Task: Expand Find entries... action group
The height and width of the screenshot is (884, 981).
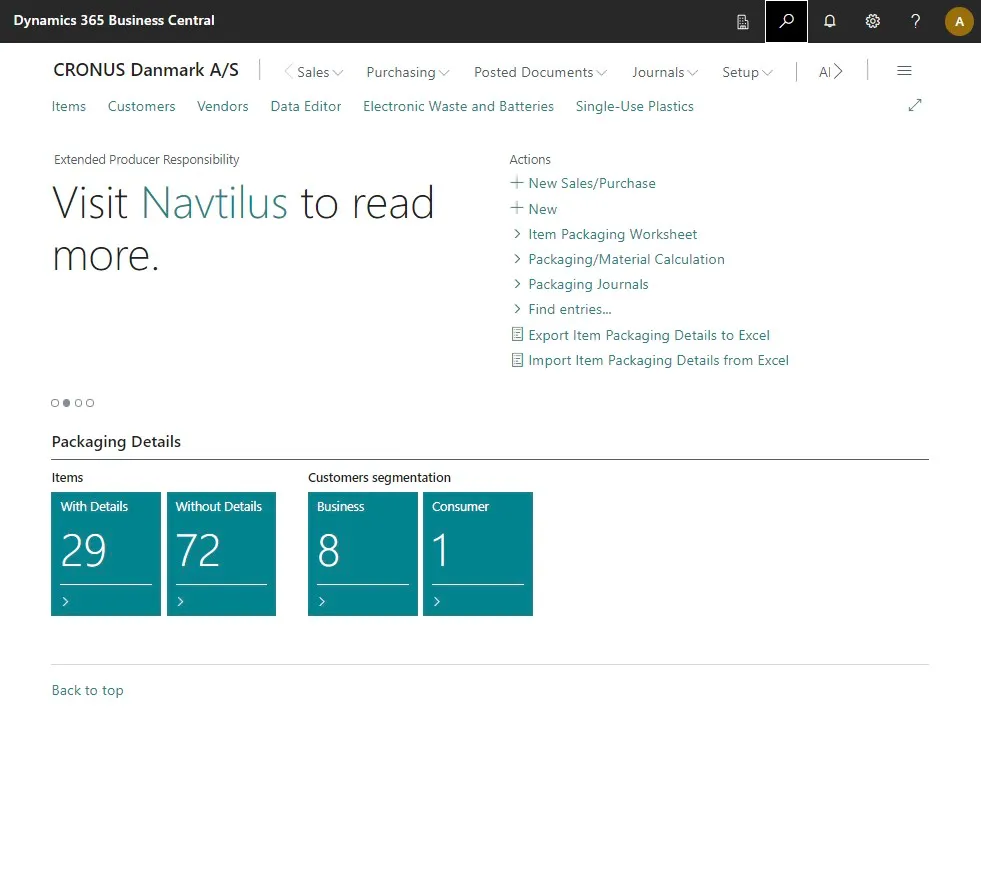Action: (517, 308)
